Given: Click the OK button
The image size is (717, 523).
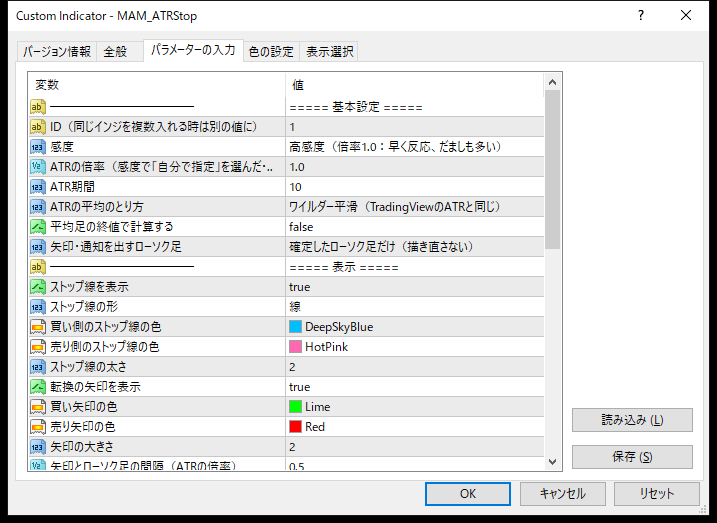Looking at the screenshot, I should [x=468, y=494].
